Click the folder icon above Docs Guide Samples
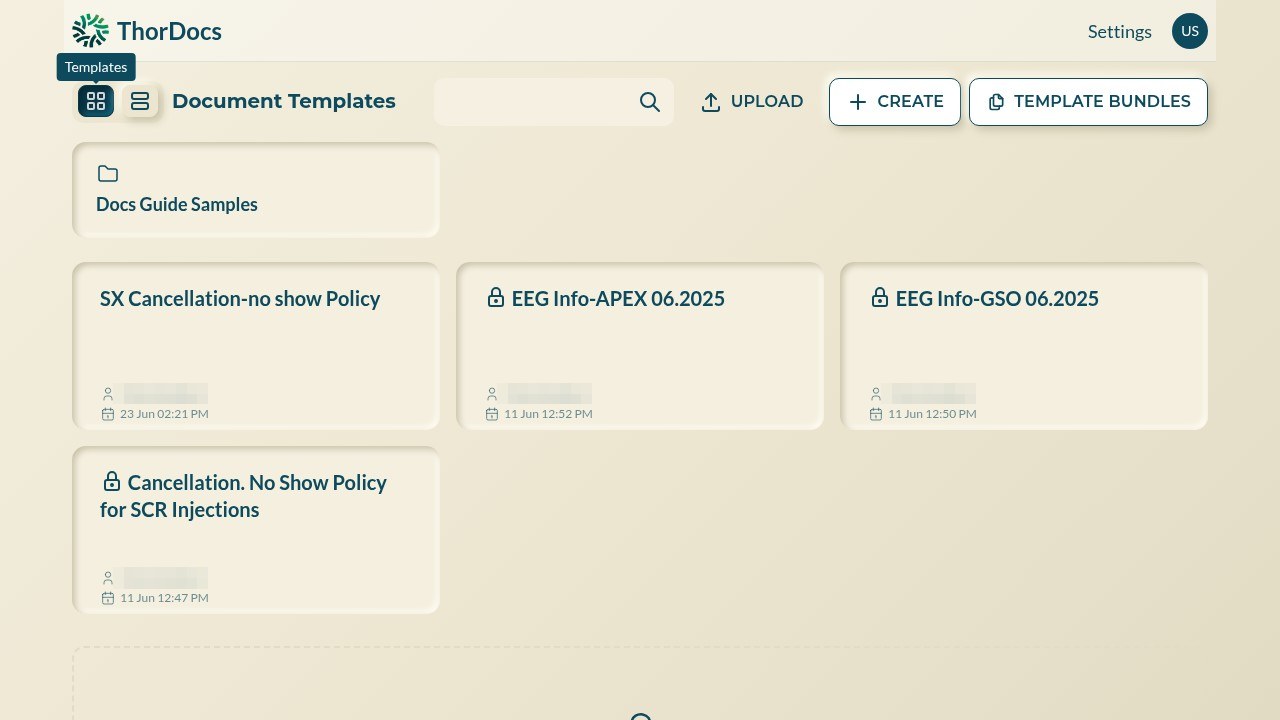Screen dimensions: 1280x720 pos(108,174)
